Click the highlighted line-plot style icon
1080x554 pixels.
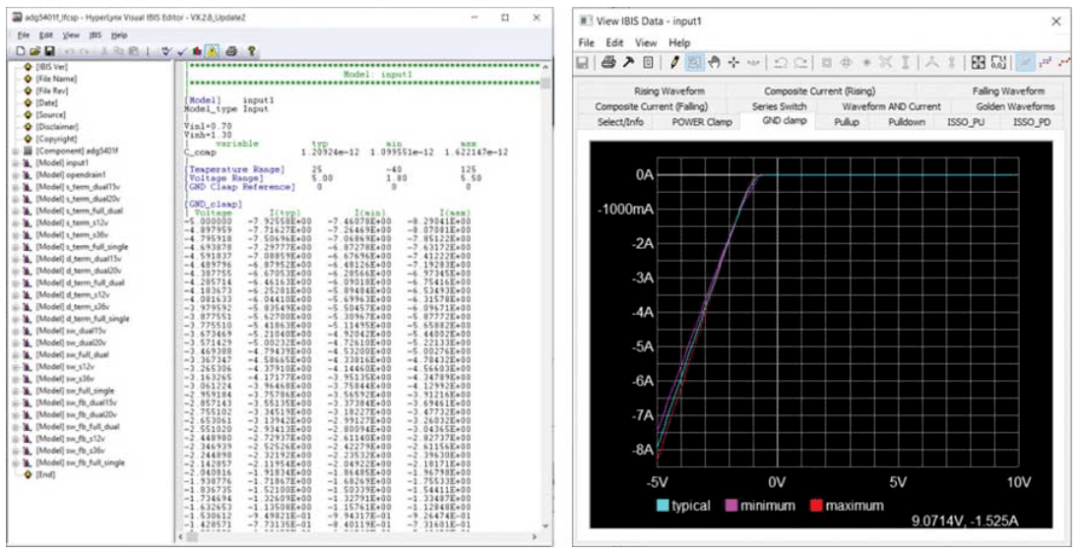click(1025, 63)
